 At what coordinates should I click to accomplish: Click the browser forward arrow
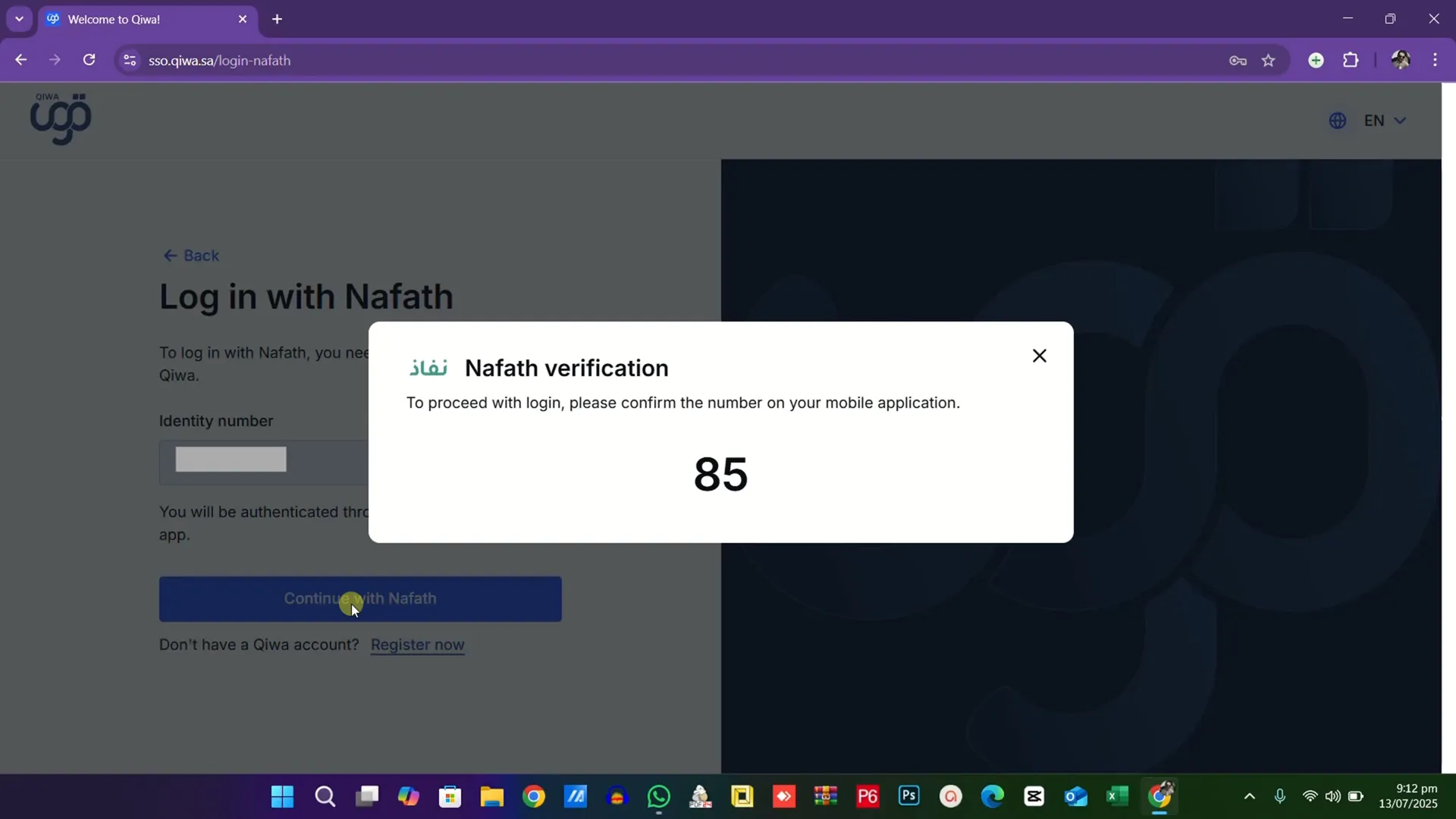click(55, 60)
